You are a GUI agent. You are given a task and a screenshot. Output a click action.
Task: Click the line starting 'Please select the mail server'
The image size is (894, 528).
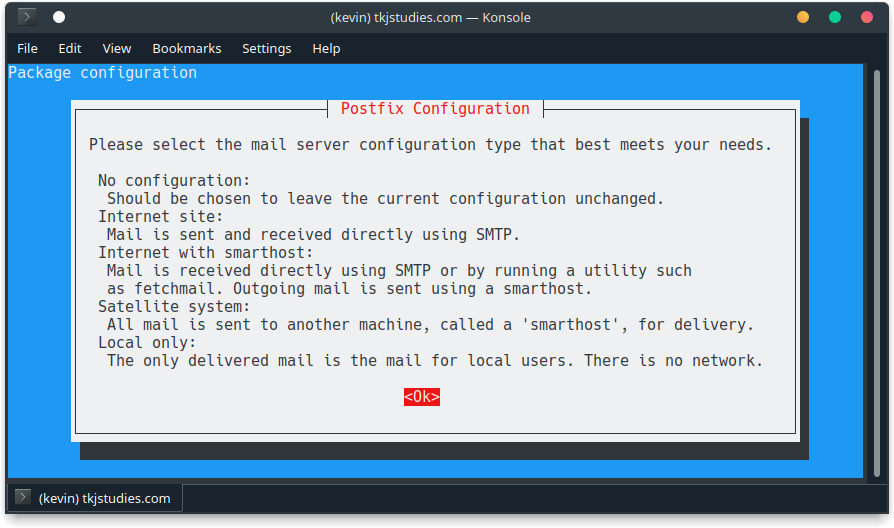pos(430,144)
